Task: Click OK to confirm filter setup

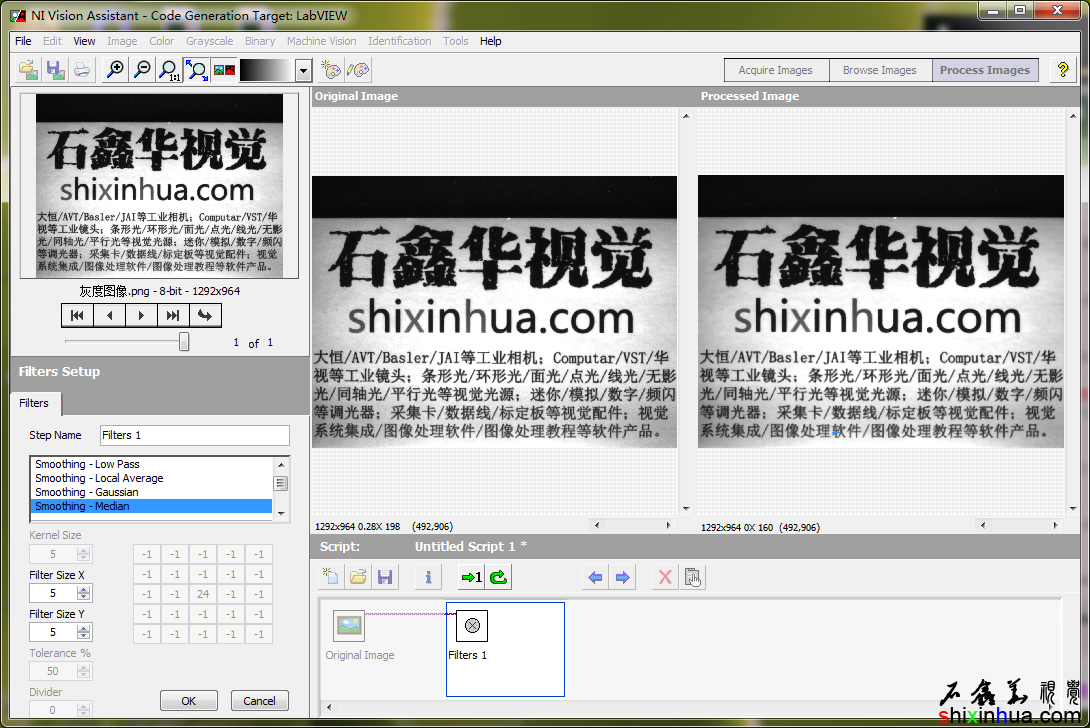Action: coord(188,701)
